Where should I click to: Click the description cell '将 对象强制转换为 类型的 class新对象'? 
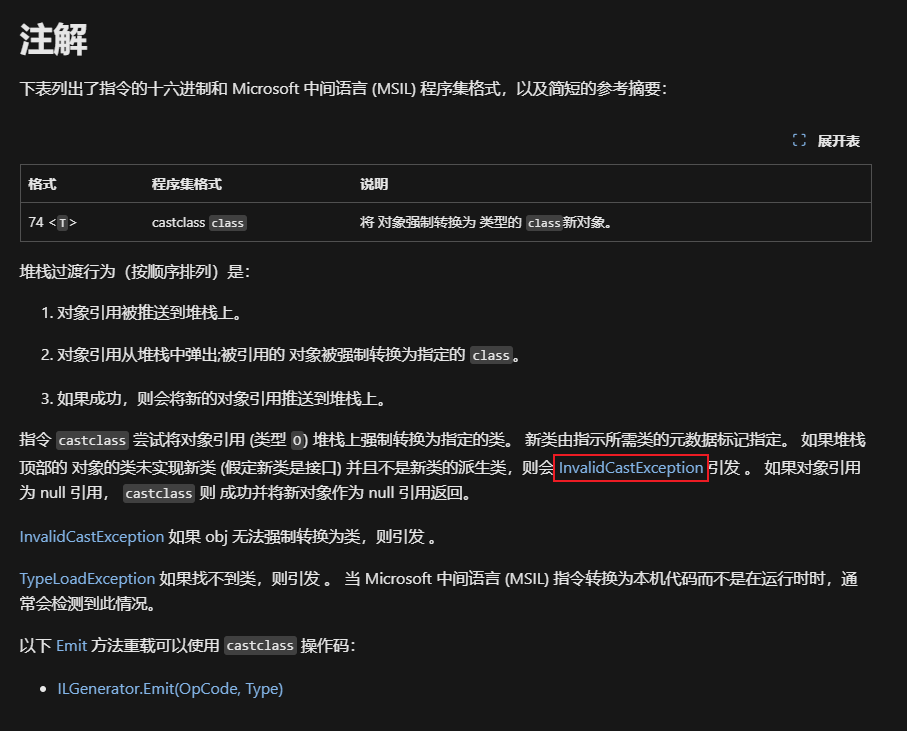pos(486,223)
